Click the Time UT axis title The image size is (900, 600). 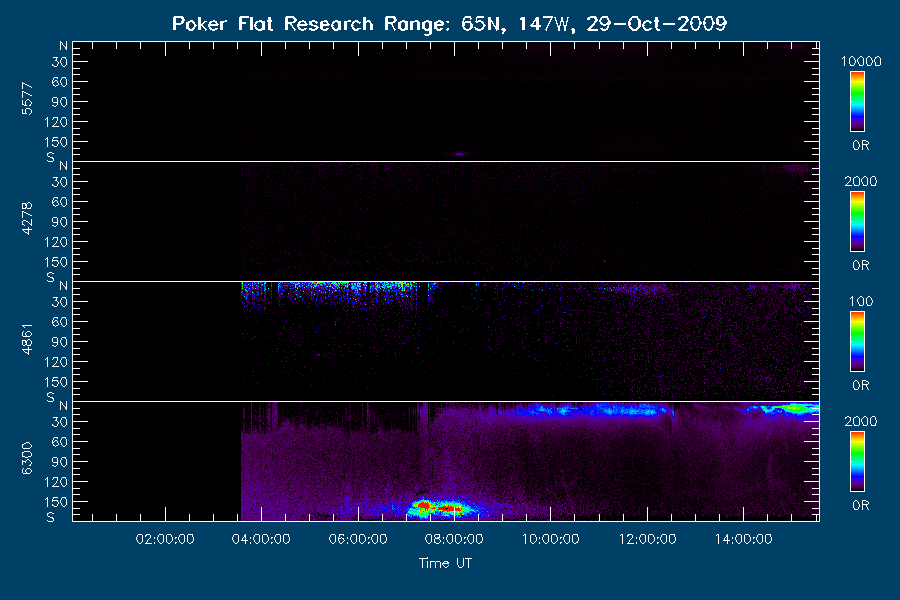click(x=445, y=563)
